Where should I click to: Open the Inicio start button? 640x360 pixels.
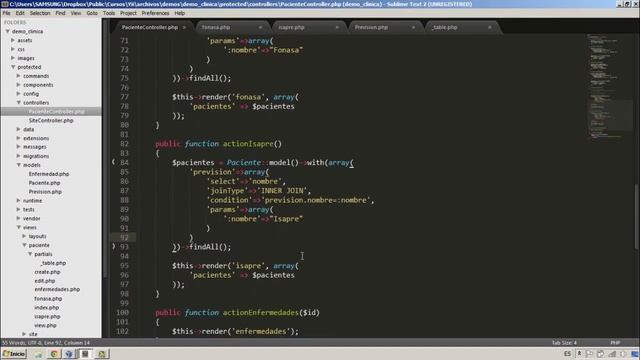click(x=14, y=354)
